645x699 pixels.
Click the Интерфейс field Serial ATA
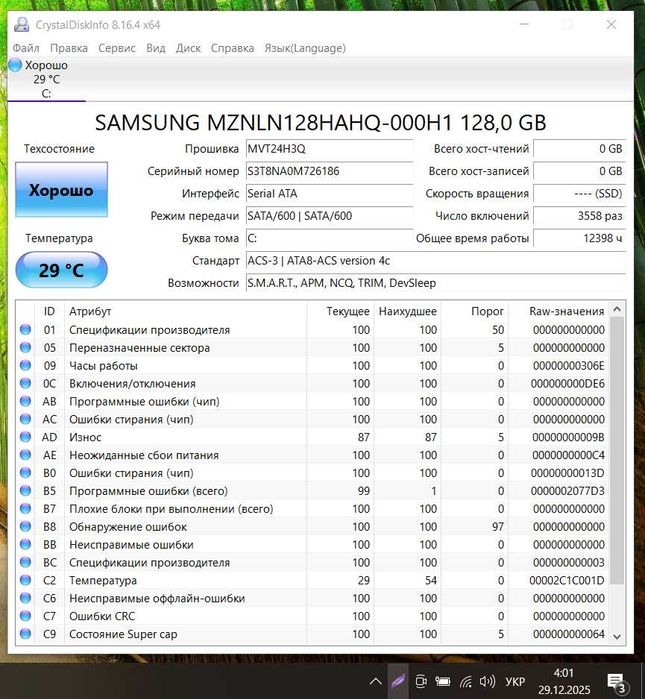point(329,193)
